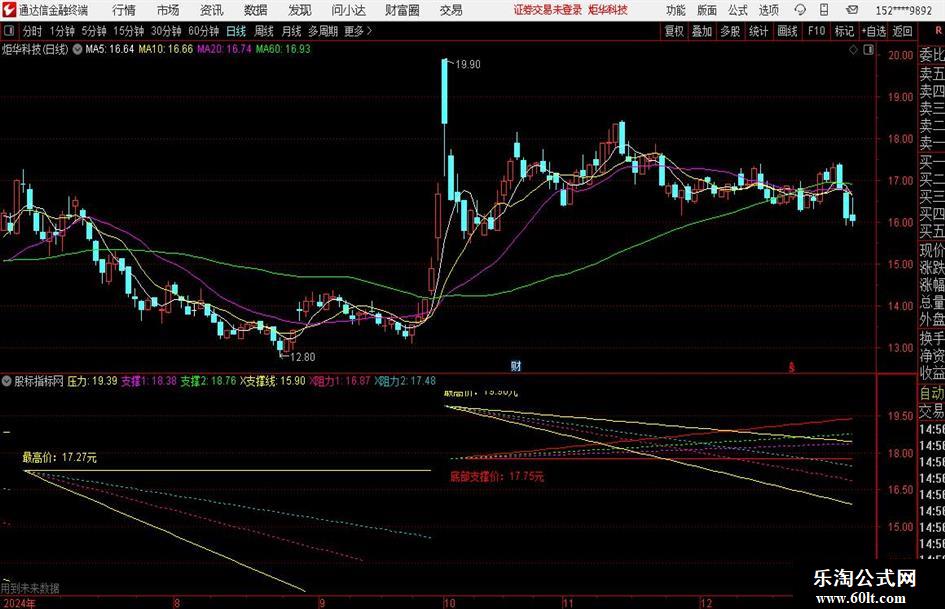Click the 复权 button
Viewport: 945px width, 609px height.
674,31
